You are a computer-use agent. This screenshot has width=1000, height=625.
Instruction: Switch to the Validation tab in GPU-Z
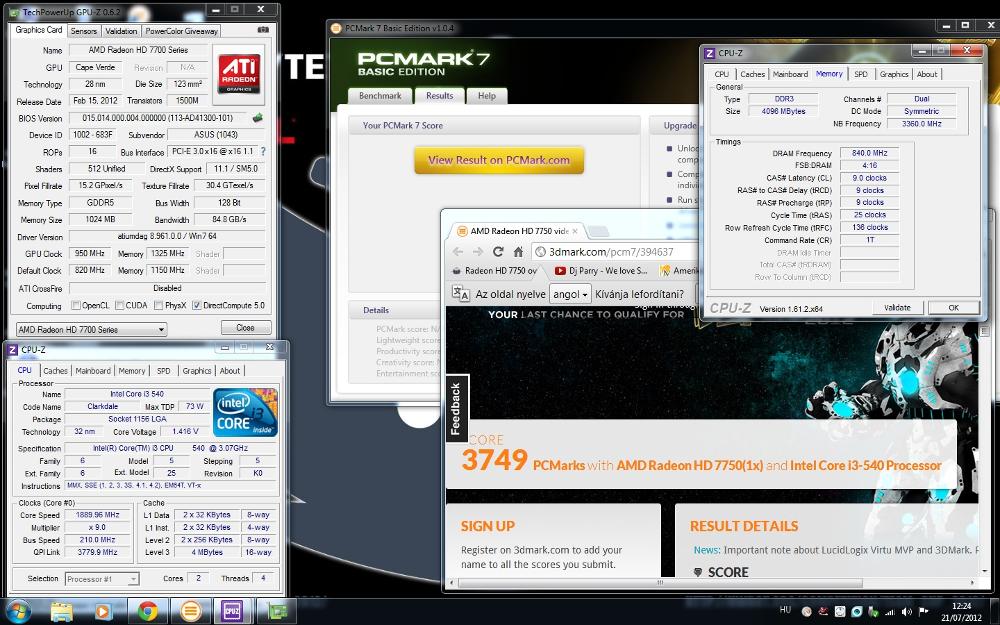point(121,31)
